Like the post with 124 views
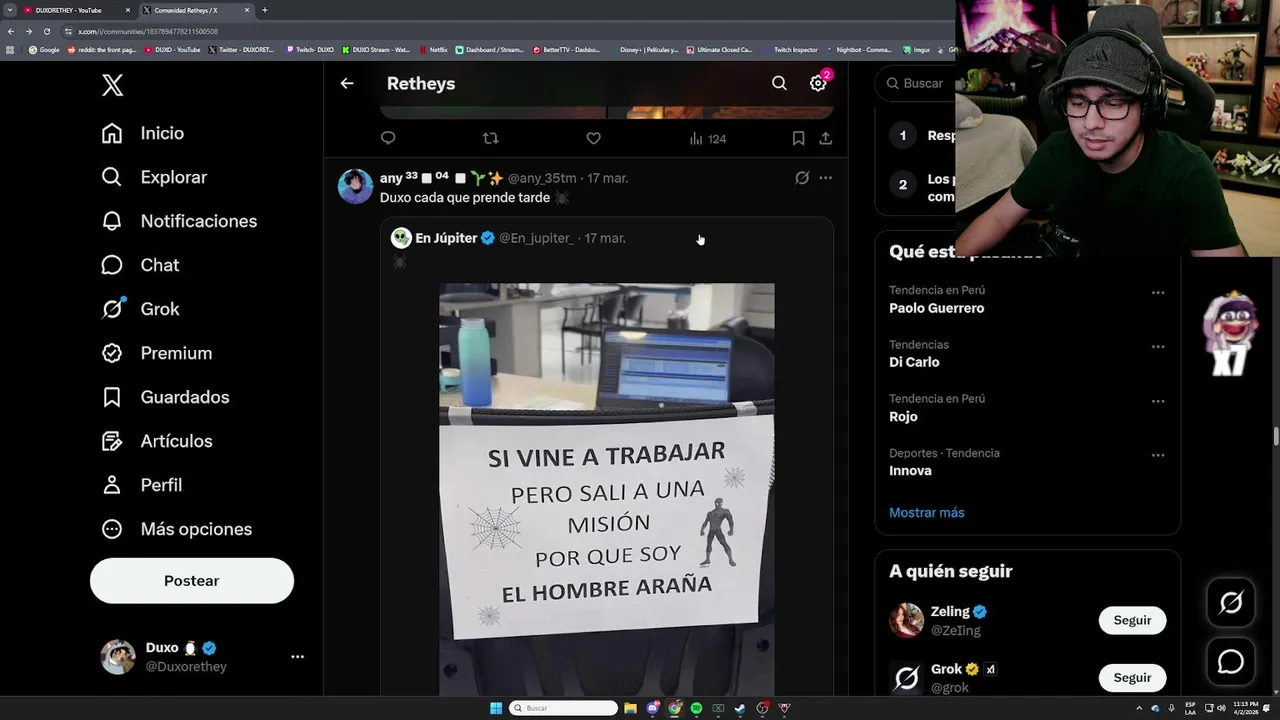1280x720 pixels. click(x=594, y=138)
